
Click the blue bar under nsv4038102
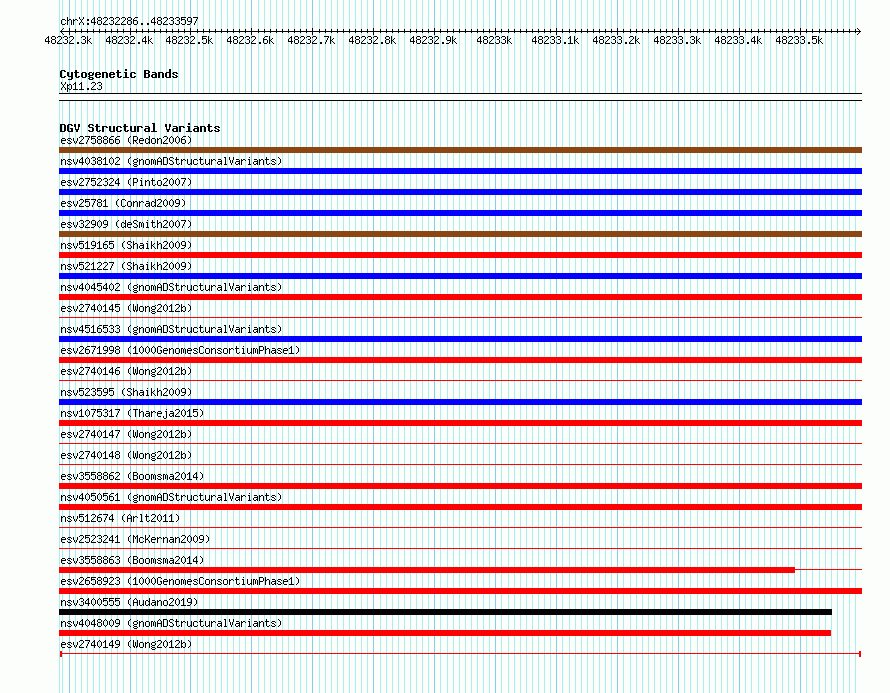point(460,171)
